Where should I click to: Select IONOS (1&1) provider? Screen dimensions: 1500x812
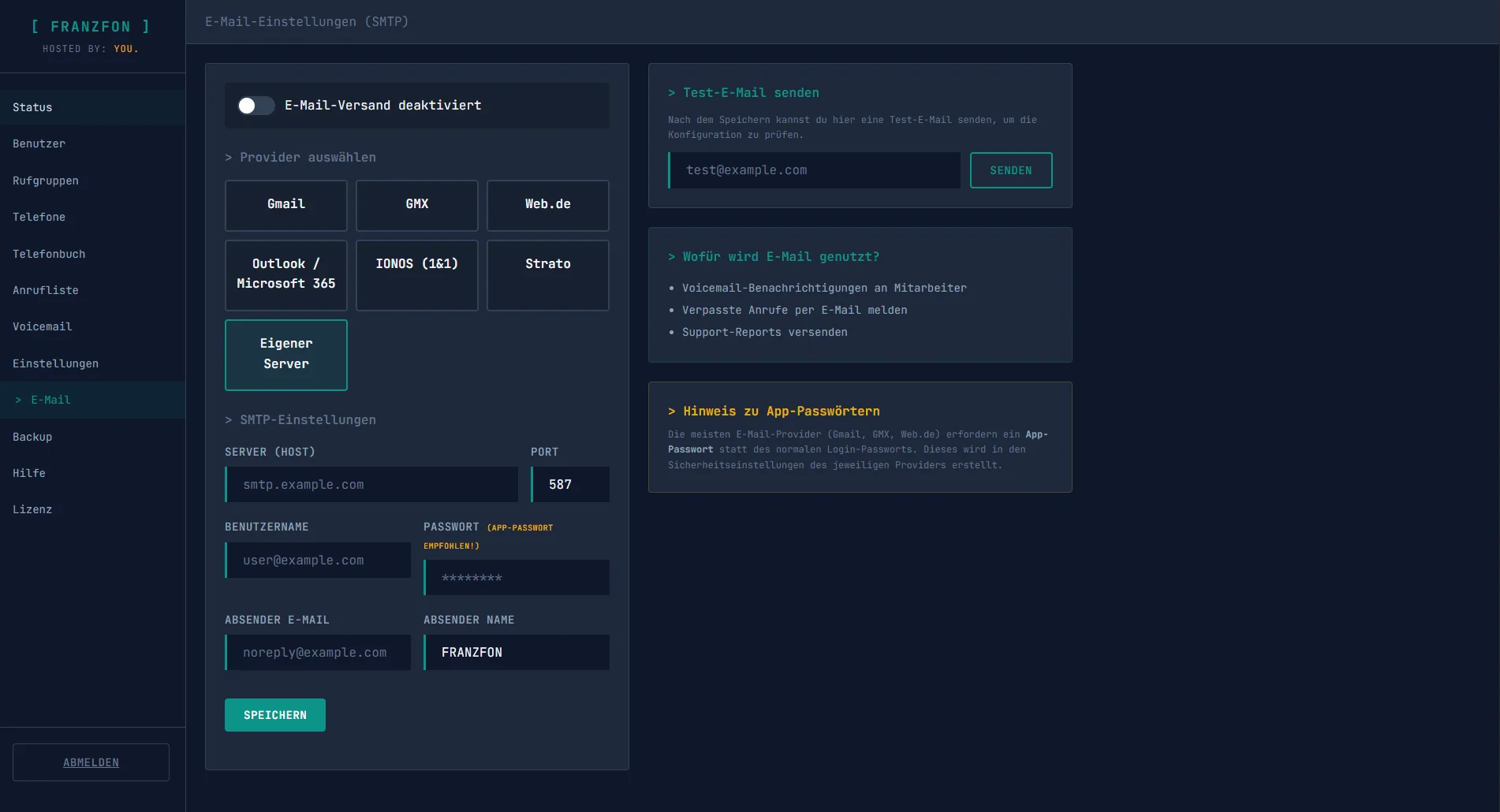[x=416, y=274]
